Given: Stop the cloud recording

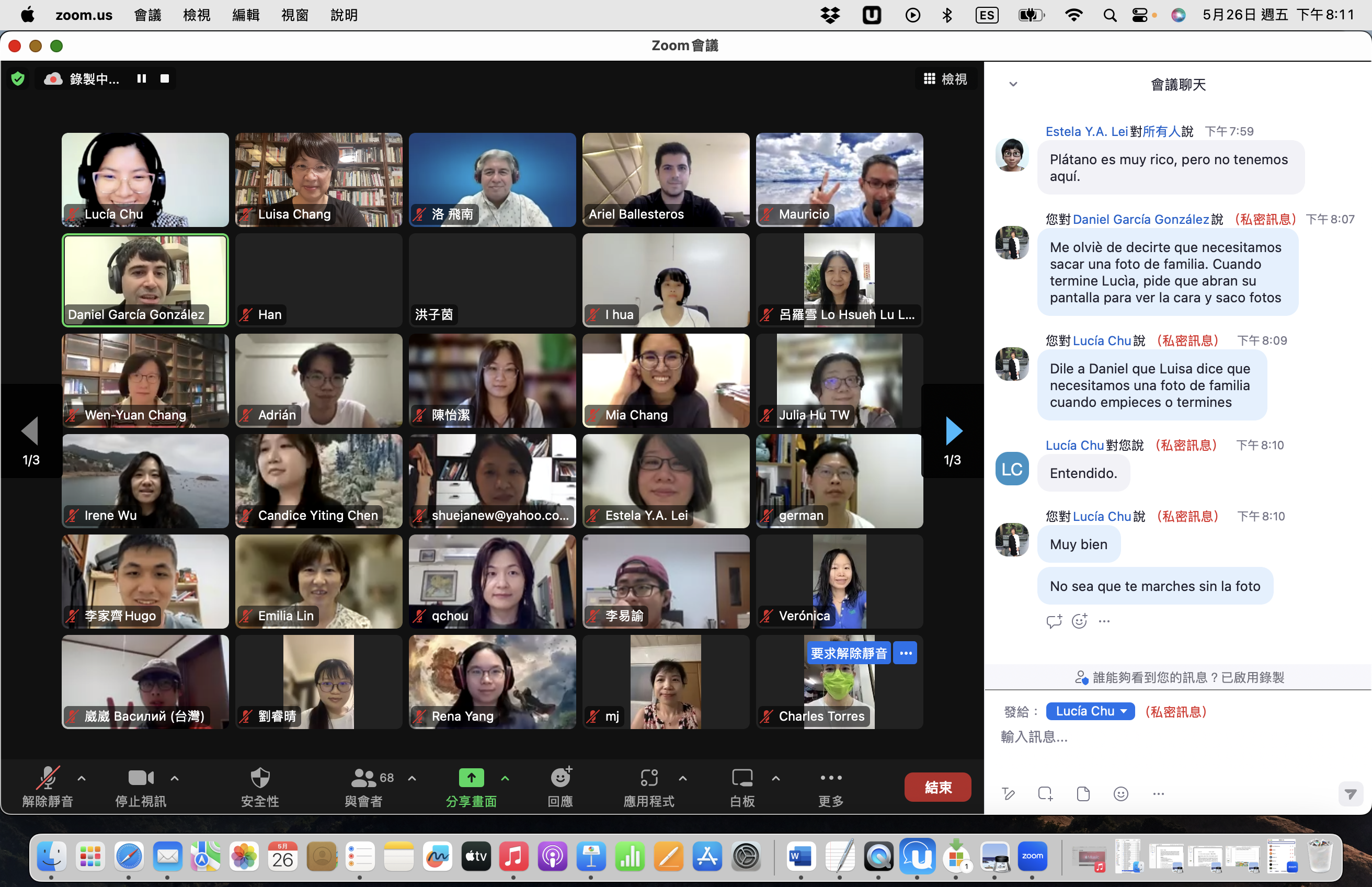Looking at the screenshot, I should pos(165,78).
